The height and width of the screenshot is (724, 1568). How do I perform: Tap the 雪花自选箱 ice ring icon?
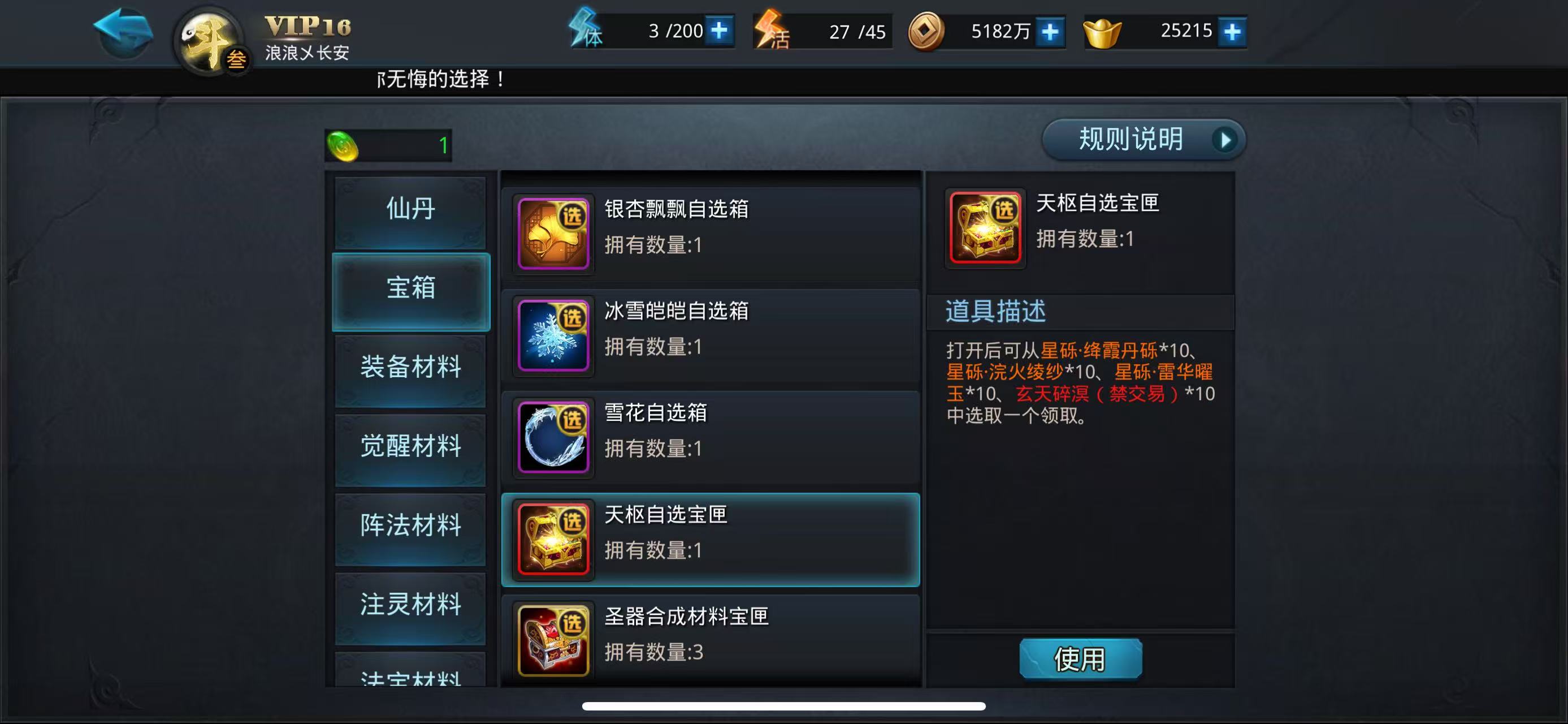(553, 437)
